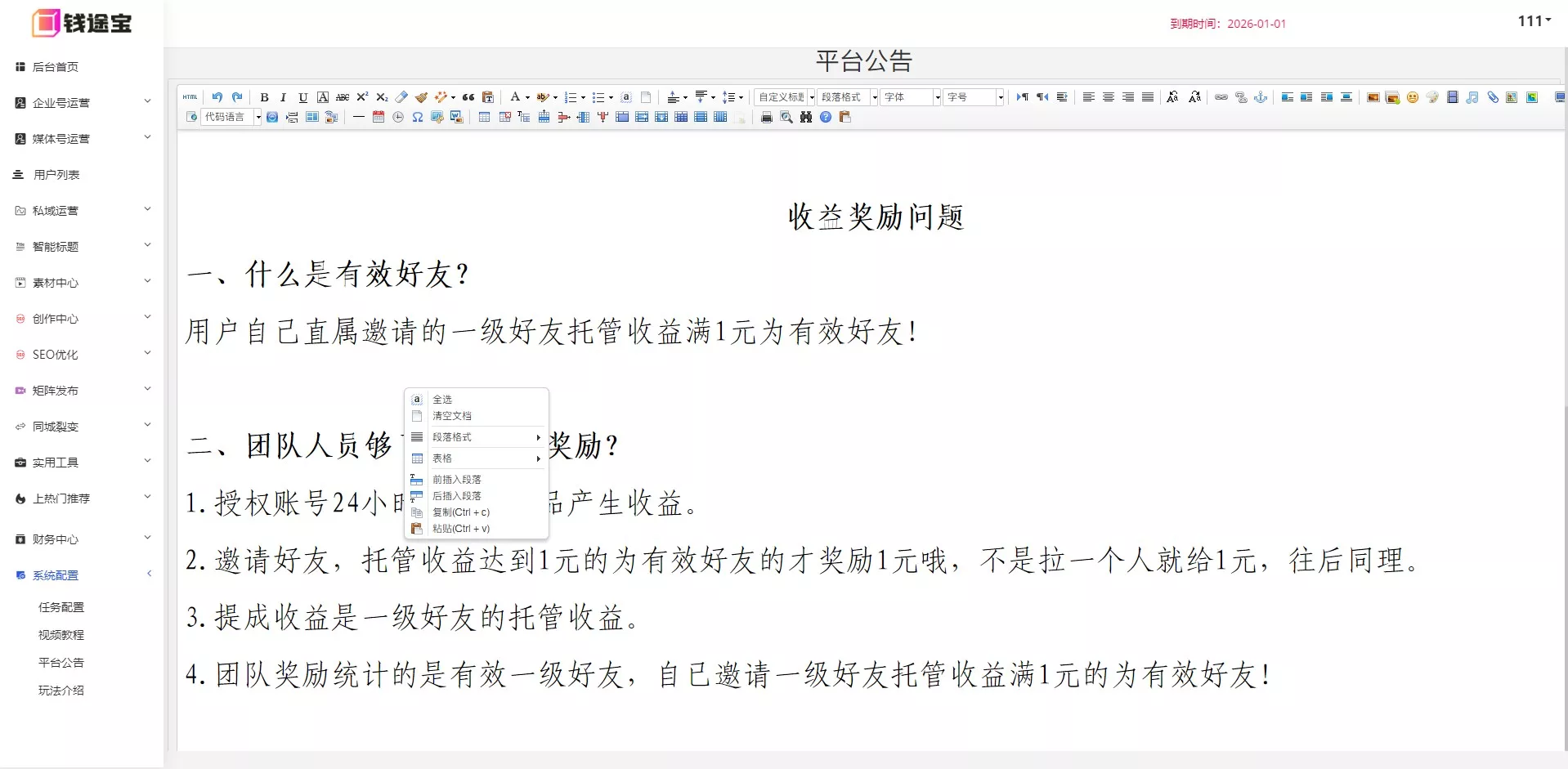Insert a hyperlink using the link icon

(x=1221, y=97)
